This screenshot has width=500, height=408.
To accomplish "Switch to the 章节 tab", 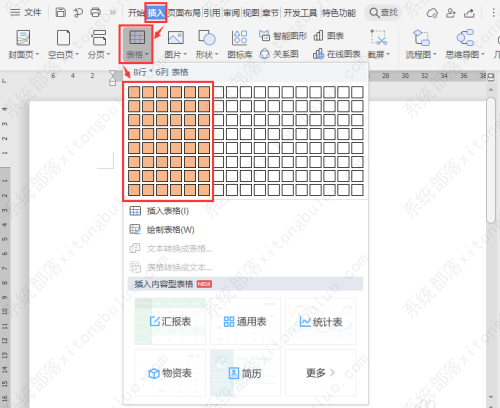I will [270, 13].
